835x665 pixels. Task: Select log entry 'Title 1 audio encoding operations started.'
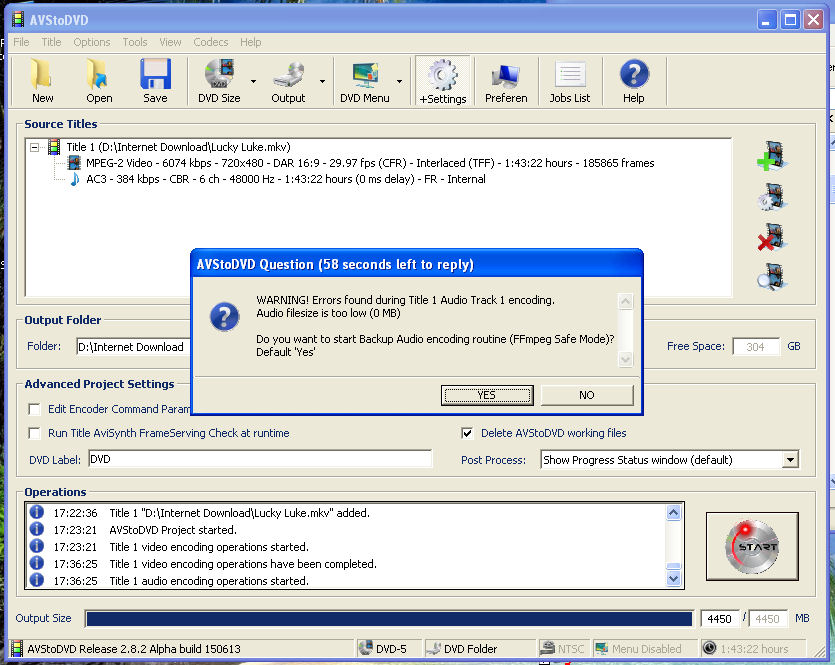point(209,581)
